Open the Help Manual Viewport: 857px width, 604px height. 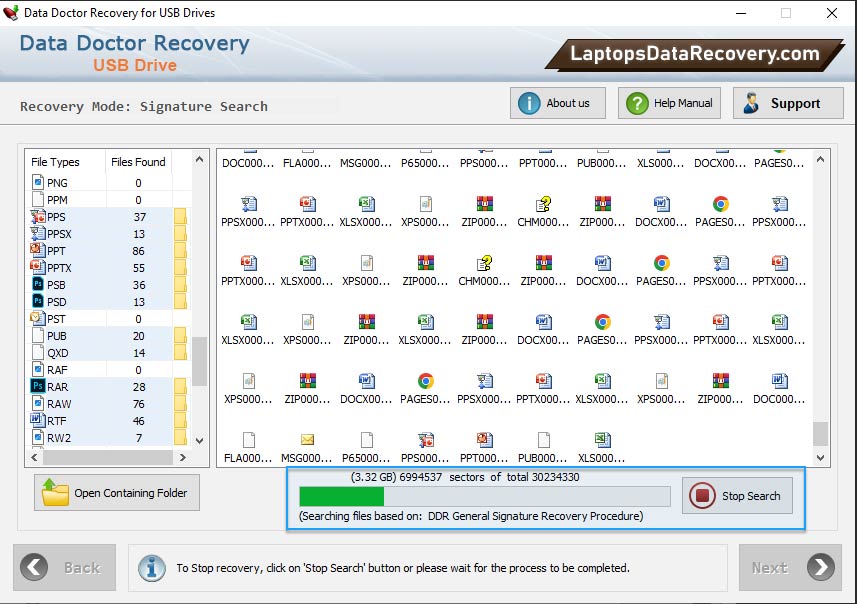[670, 103]
